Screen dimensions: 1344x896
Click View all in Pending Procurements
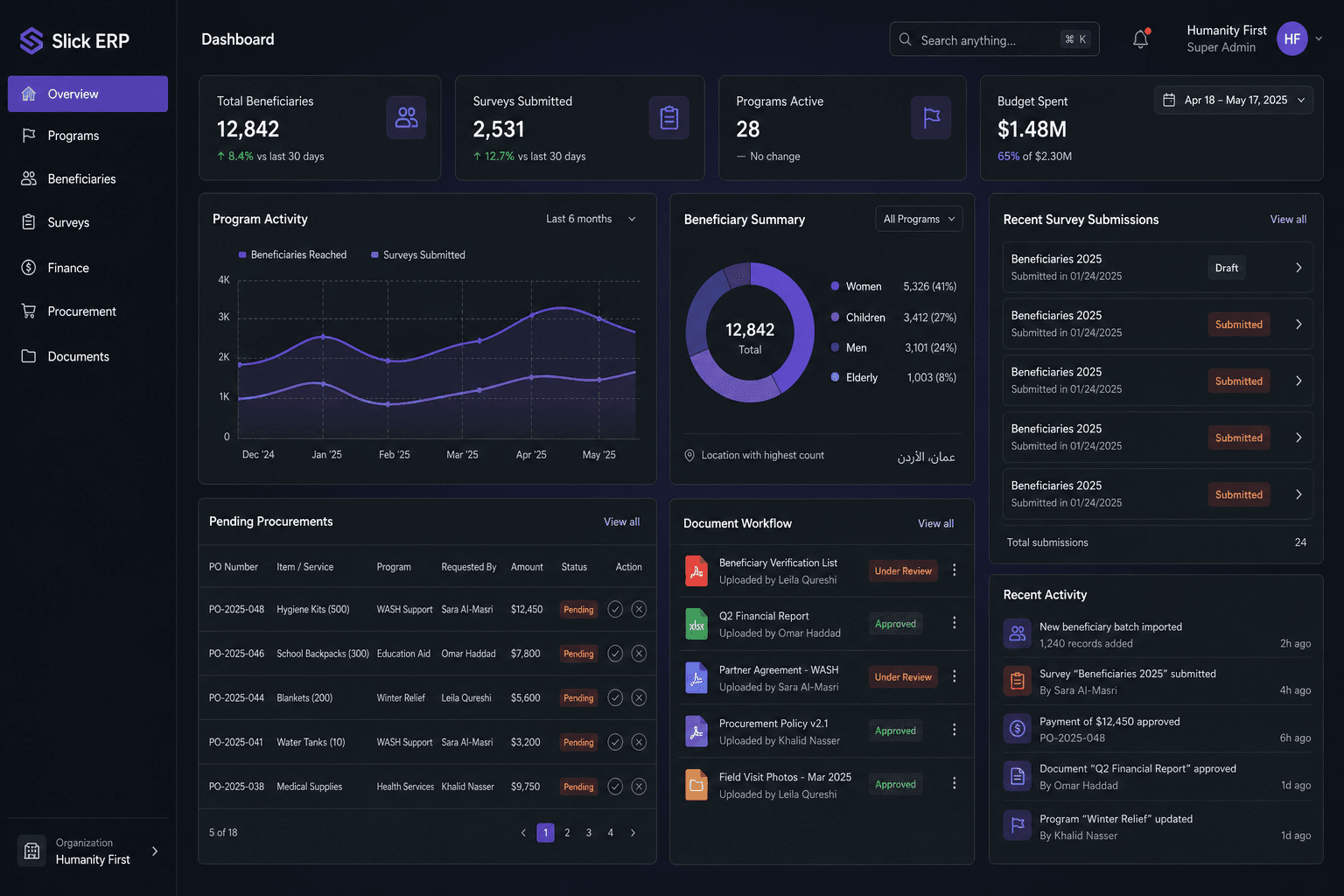[x=621, y=521]
